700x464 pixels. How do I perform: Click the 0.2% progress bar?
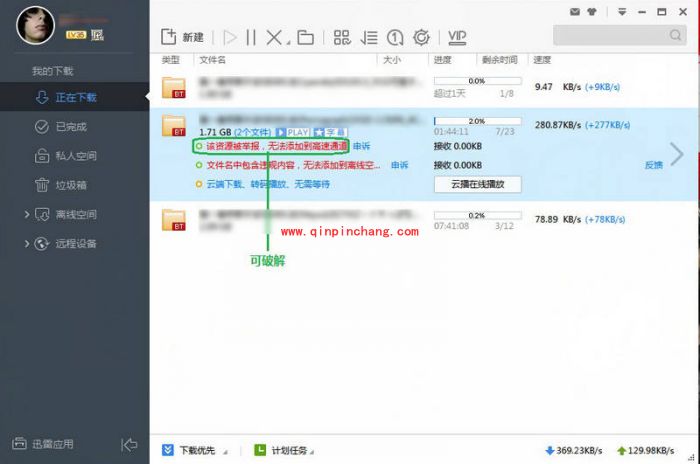tap(477, 215)
